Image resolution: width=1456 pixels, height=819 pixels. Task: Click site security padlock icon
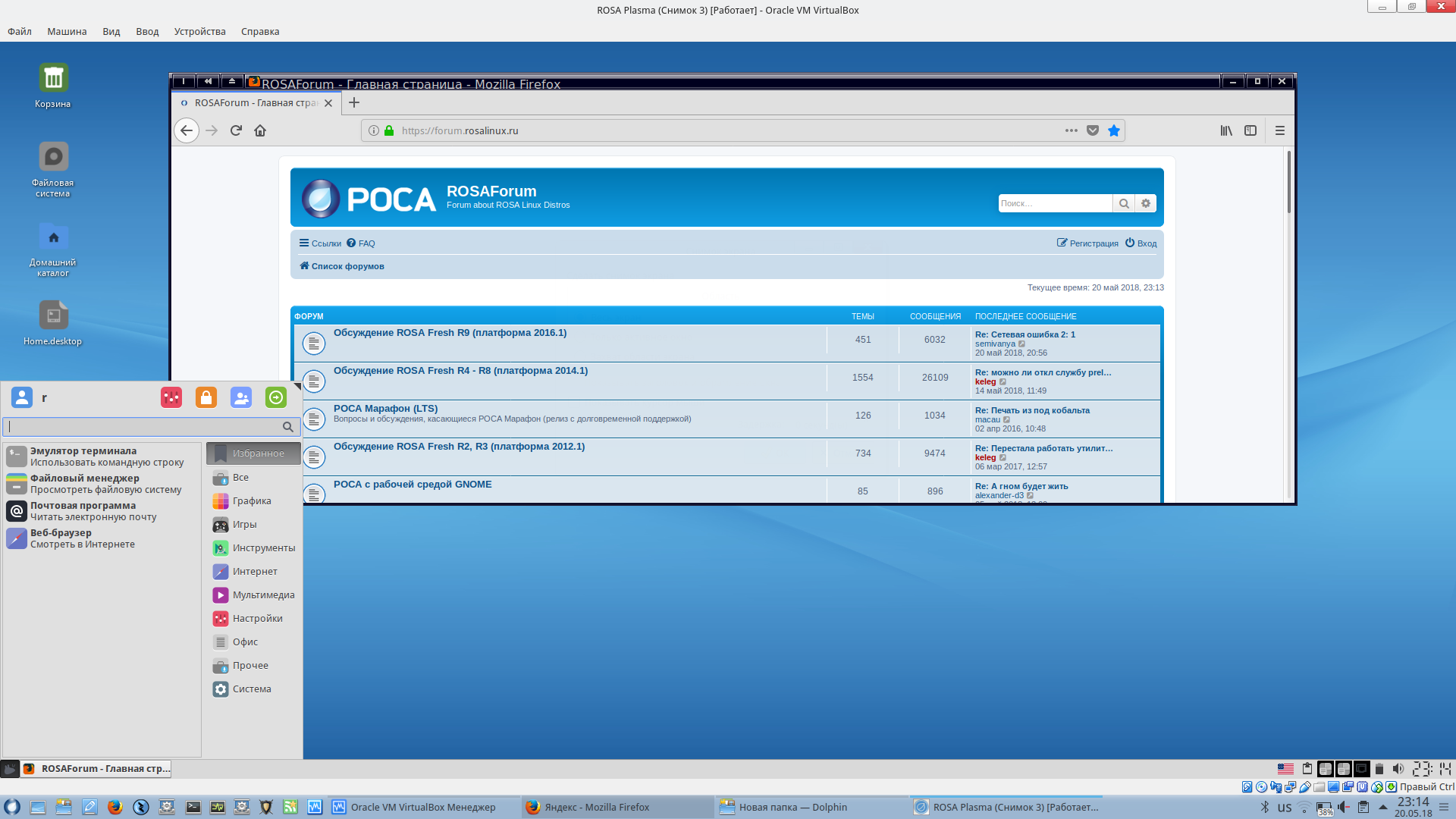click(389, 130)
